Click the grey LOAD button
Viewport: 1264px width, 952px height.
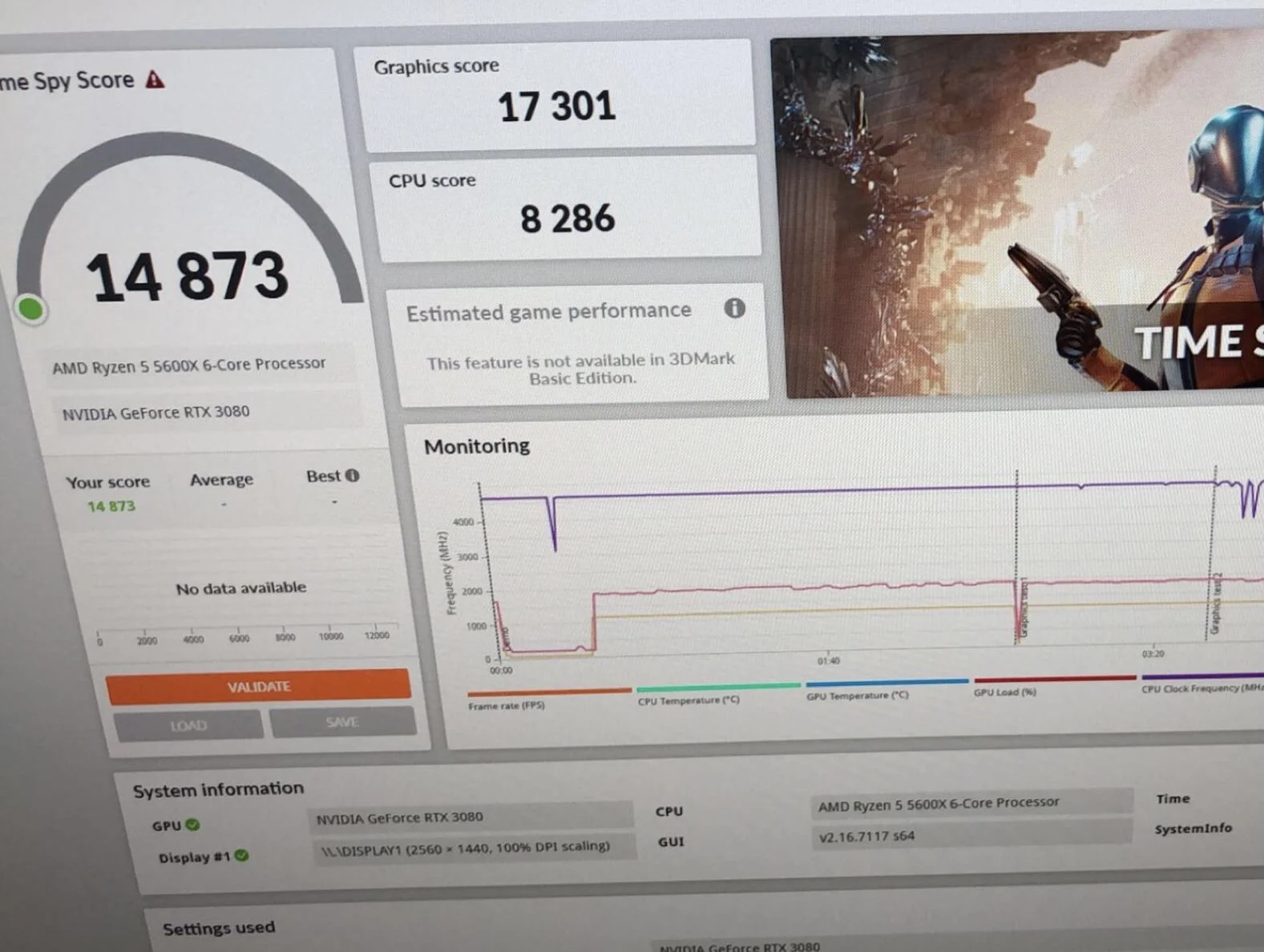coord(188,725)
